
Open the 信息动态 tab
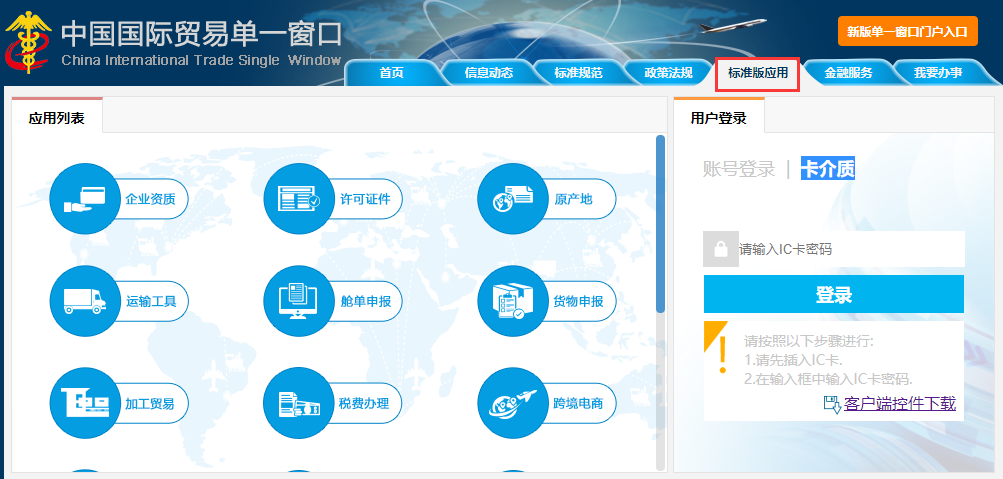(x=489, y=73)
